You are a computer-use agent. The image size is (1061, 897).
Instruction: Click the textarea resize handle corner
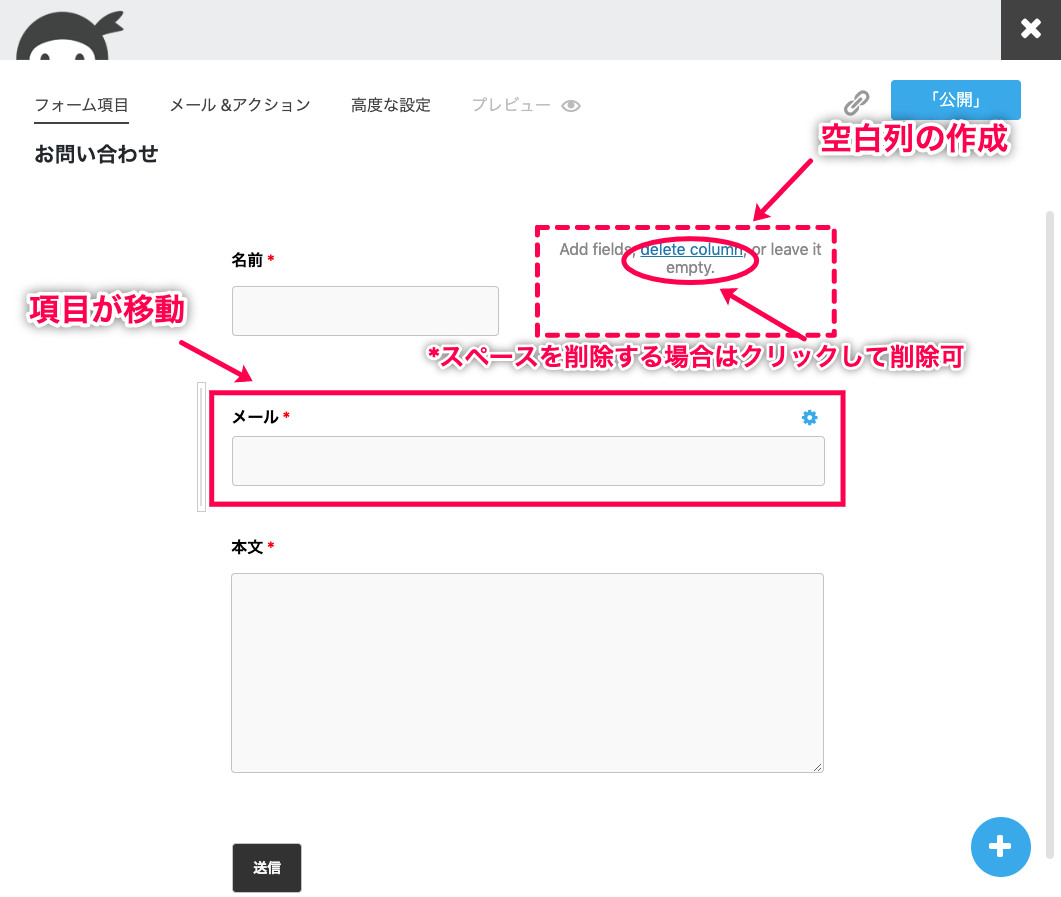[817, 766]
